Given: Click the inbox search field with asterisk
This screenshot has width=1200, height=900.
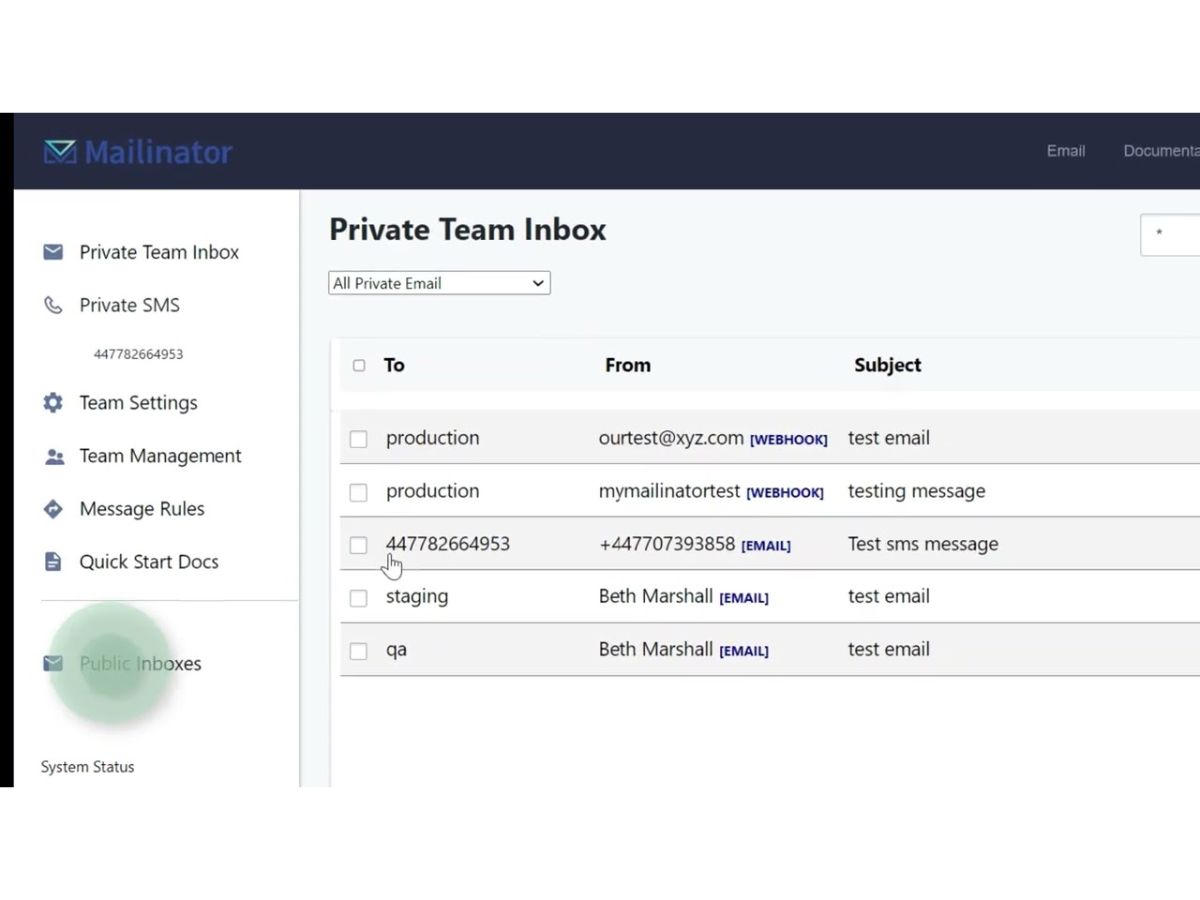Looking at the screenshot, I should (1170, 234).
